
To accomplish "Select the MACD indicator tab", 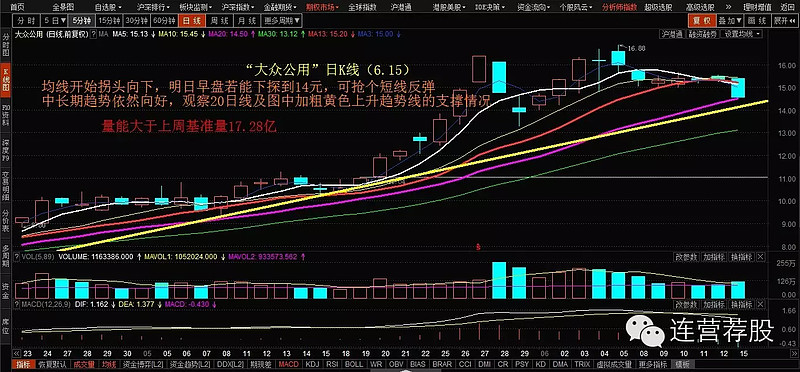I will [x=289, y=364].
